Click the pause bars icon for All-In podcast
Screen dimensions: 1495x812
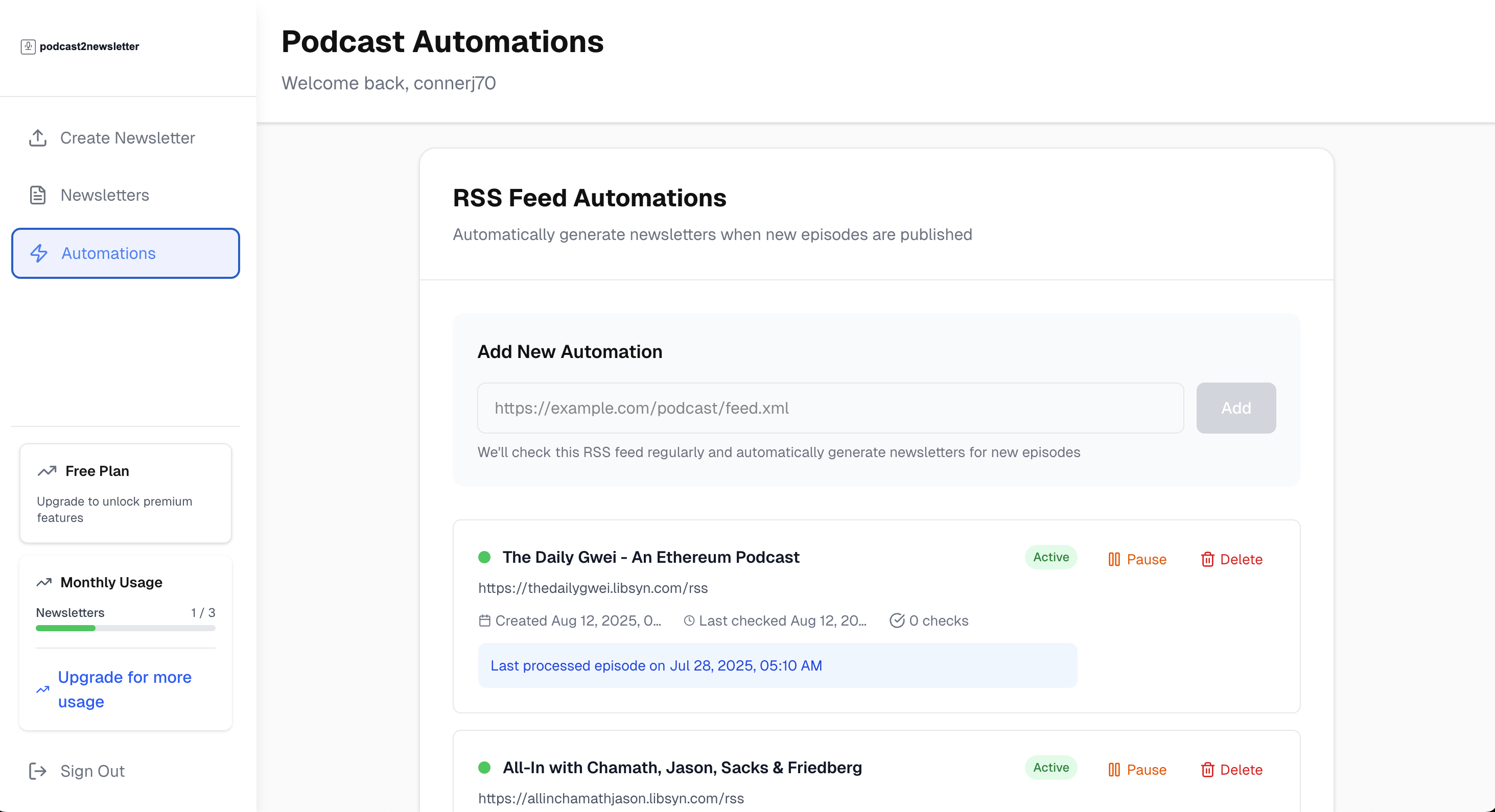pos(1114,770)
